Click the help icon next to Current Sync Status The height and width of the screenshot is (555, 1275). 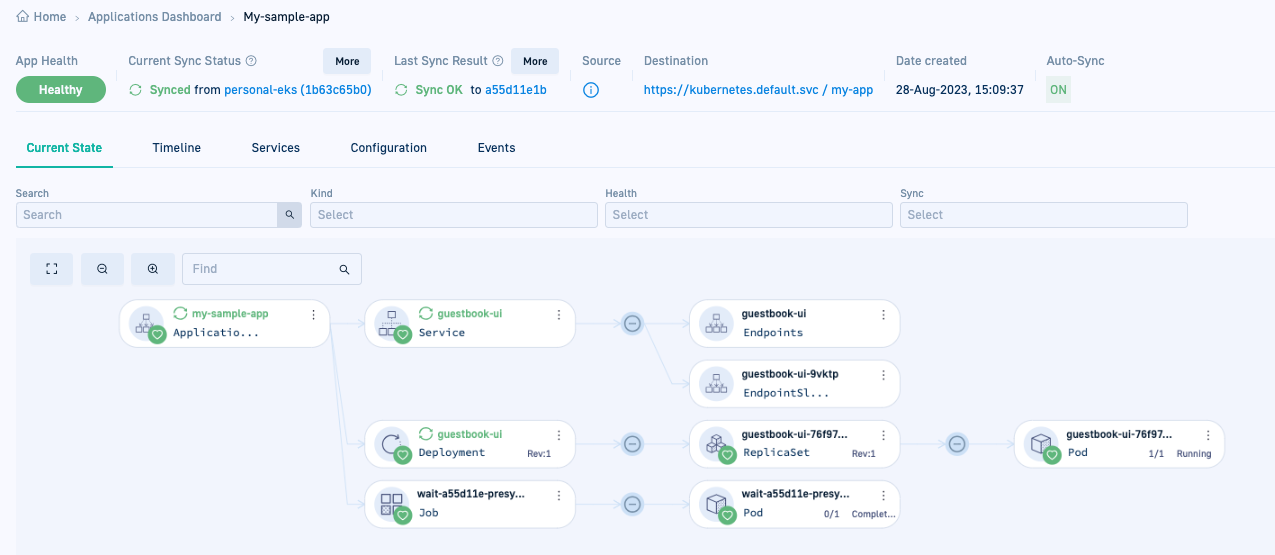click(251, 61)
